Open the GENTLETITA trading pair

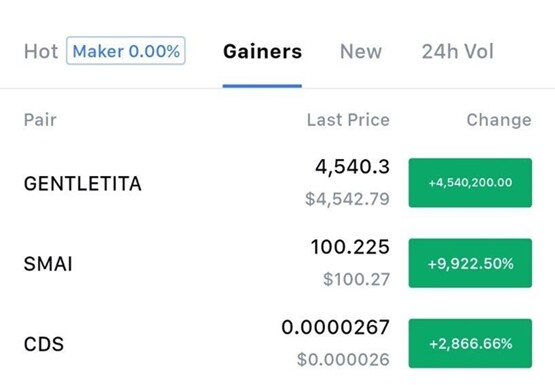pos(82,184)
